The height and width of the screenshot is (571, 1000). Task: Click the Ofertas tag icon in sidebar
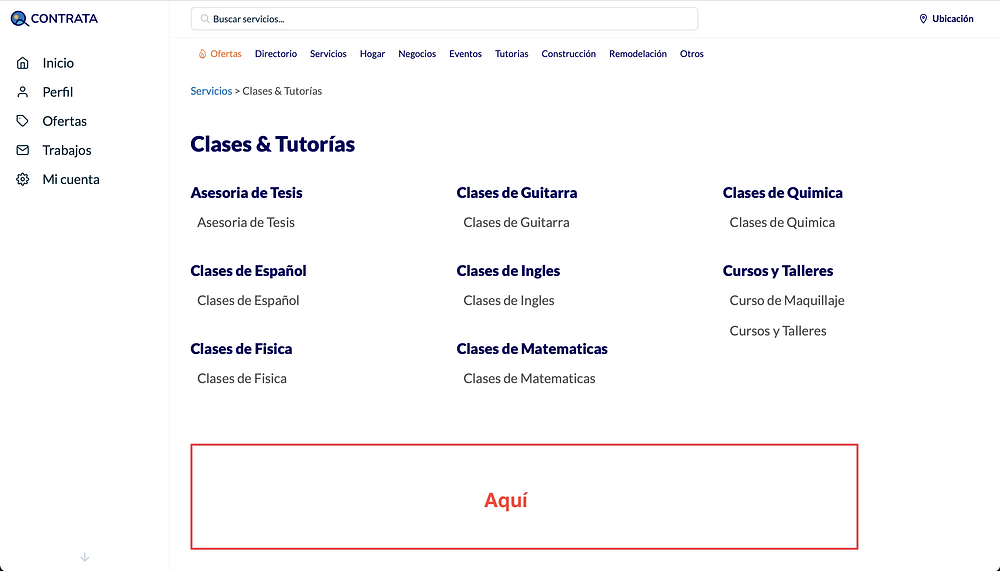pyautogui.click(x=23, y=121)
